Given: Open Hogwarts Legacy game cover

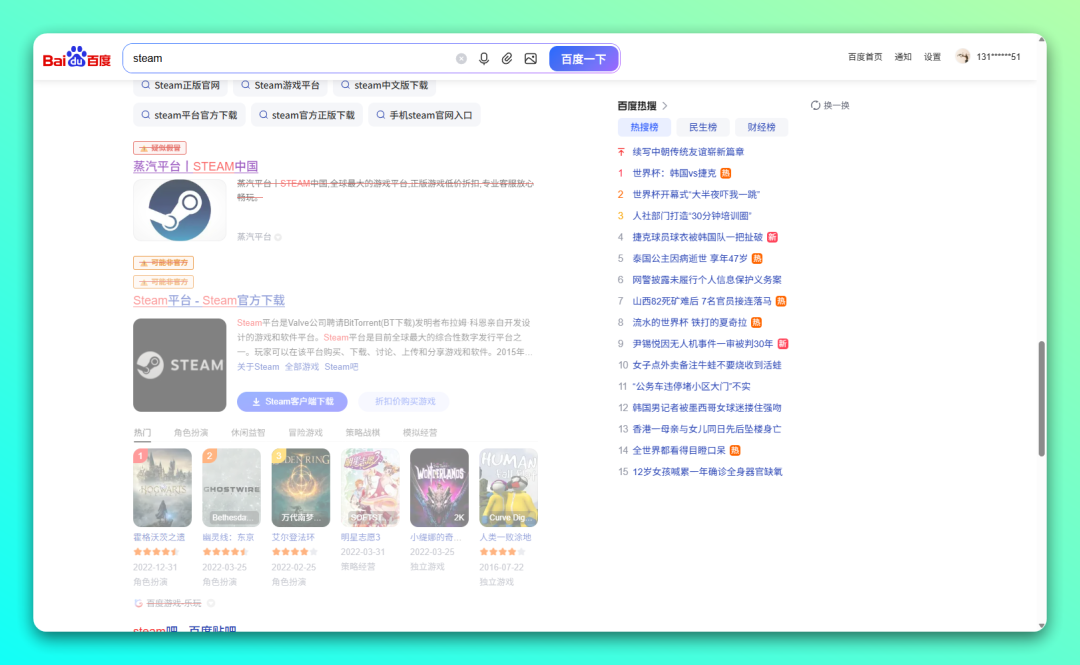Looking at the screenshot, I should (x=163, y=488).
